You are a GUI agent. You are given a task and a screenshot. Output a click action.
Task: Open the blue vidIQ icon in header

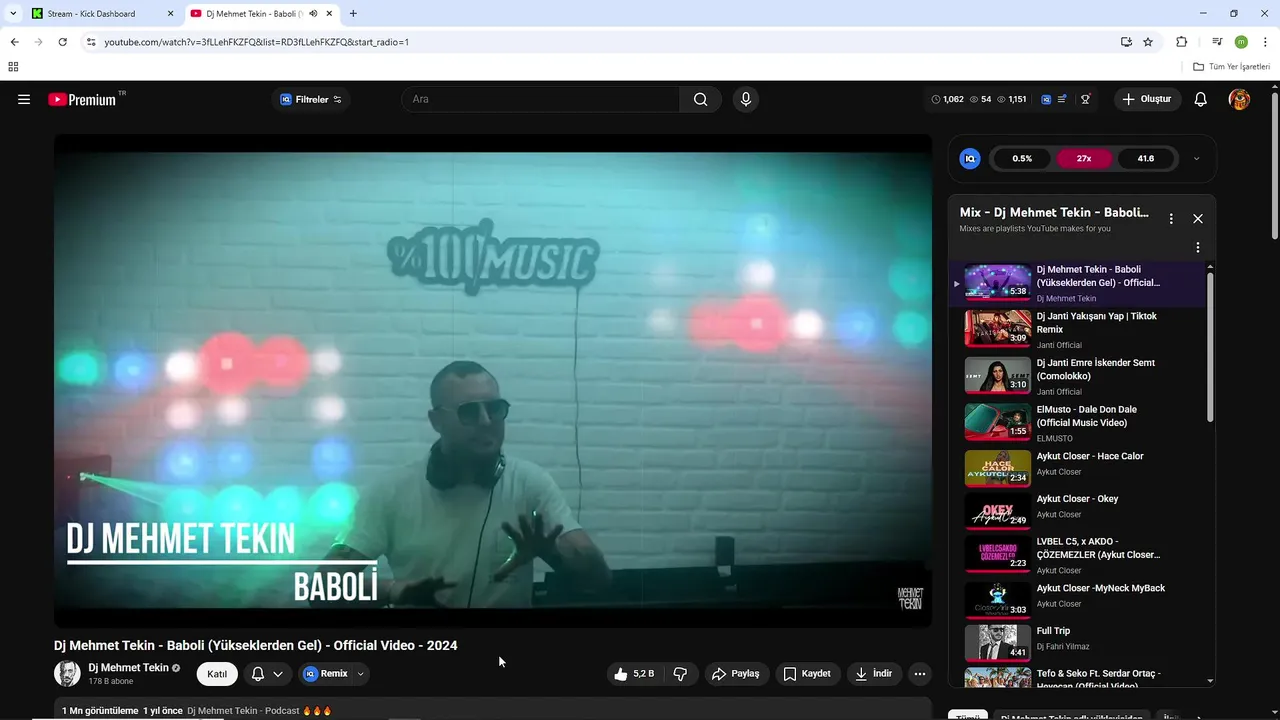pyautogui.click(x=1046, y=99)
